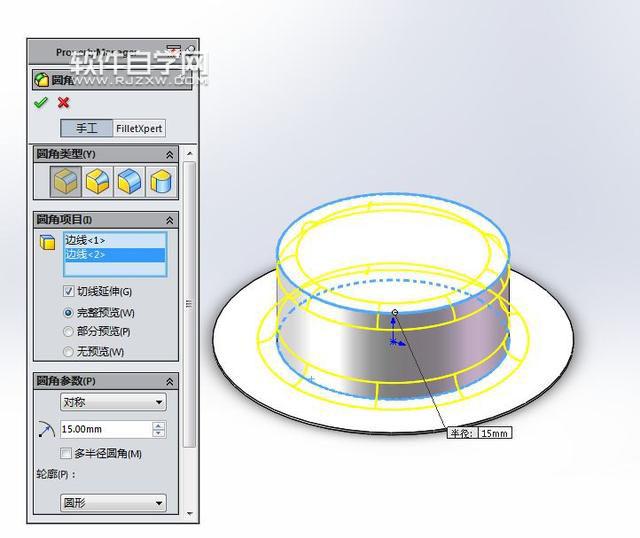Increase radius with the up spinner arrow
This screenshot has width=640, height=538.
tap(158, 426)
